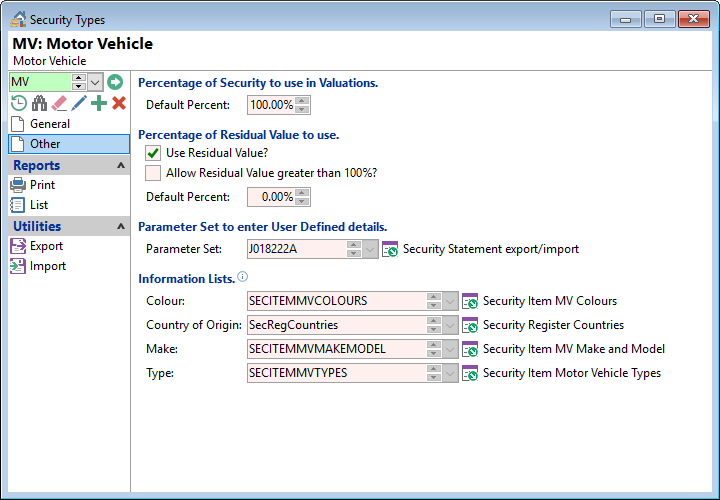Click the blue pencil edit icon
Screen dimensions: 720x500
tap(79, 103)
